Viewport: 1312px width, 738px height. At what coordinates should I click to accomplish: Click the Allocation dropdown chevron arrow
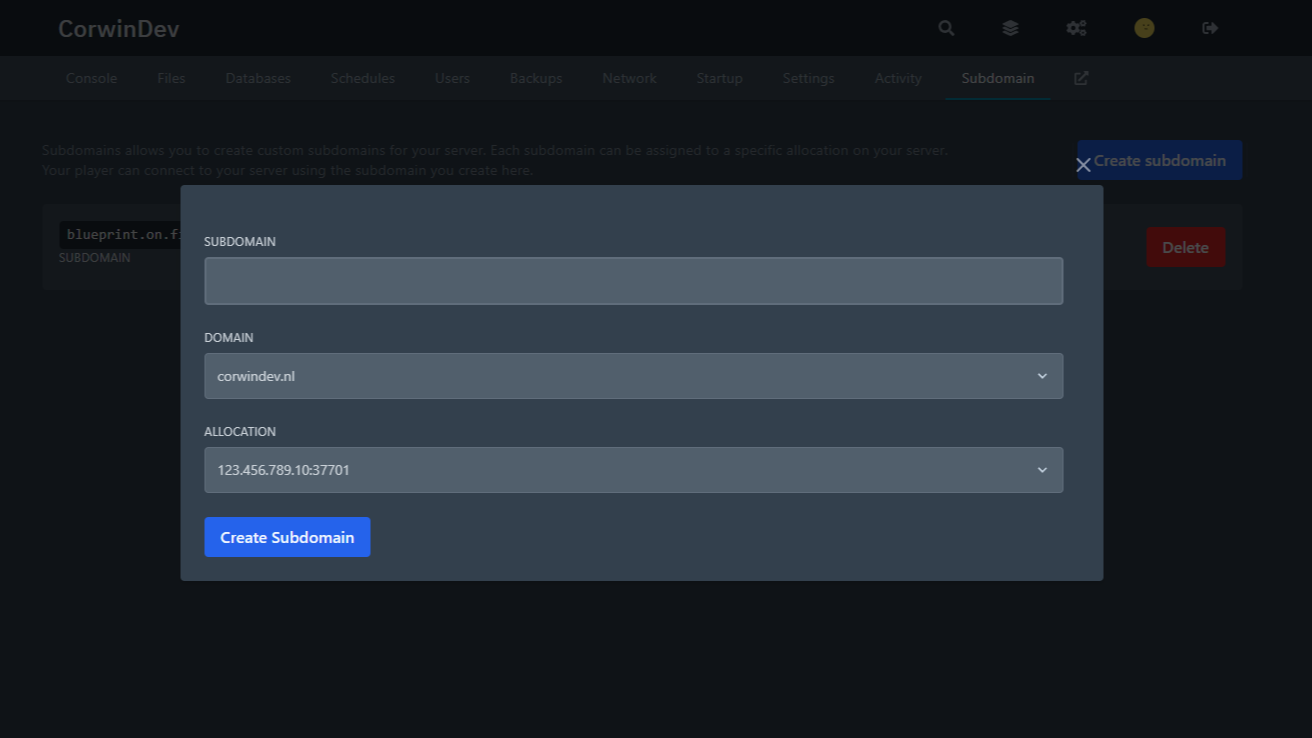tap(1042, 470)
